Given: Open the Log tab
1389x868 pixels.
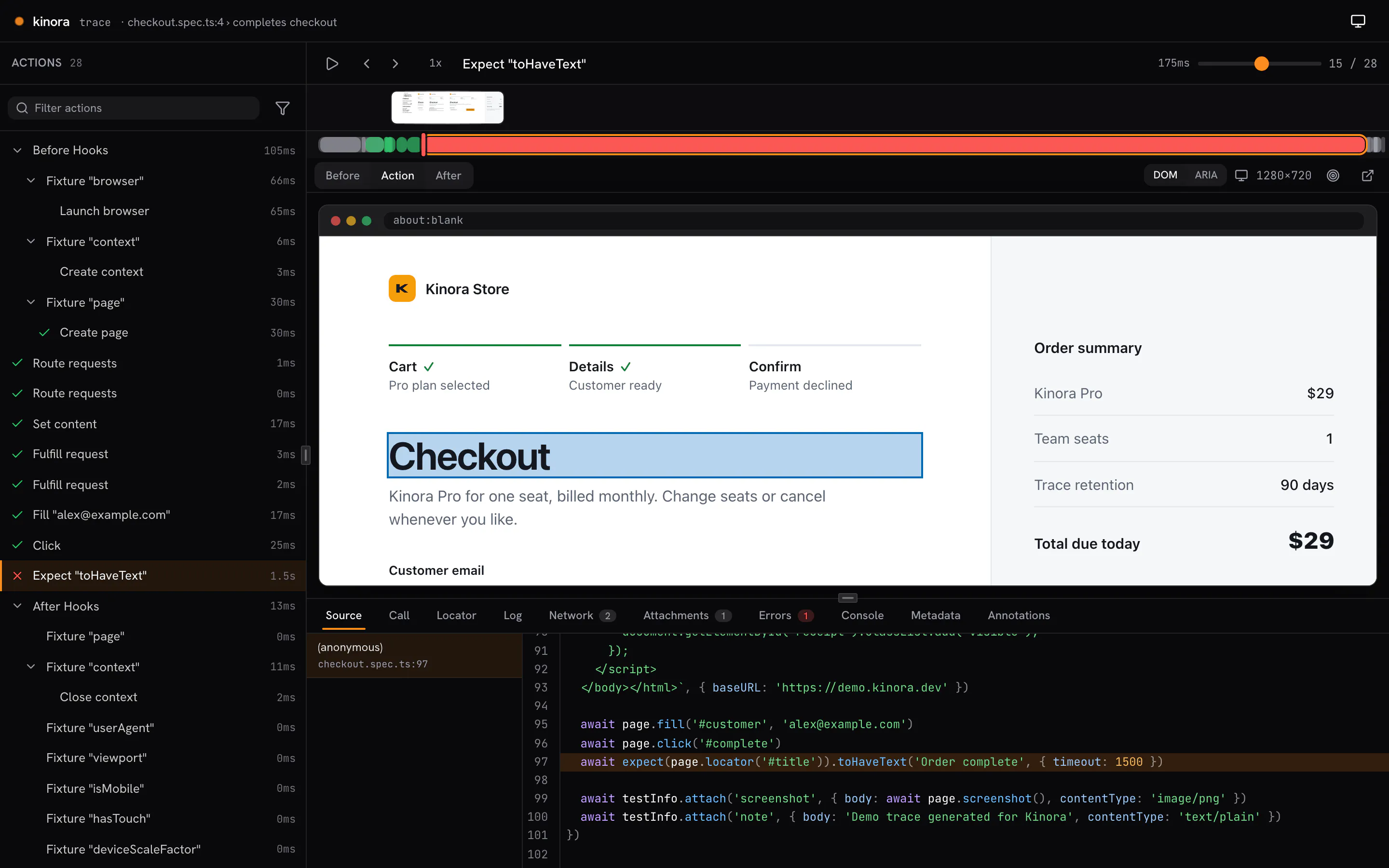Looking at the screenshot, I should coord(513,615).
